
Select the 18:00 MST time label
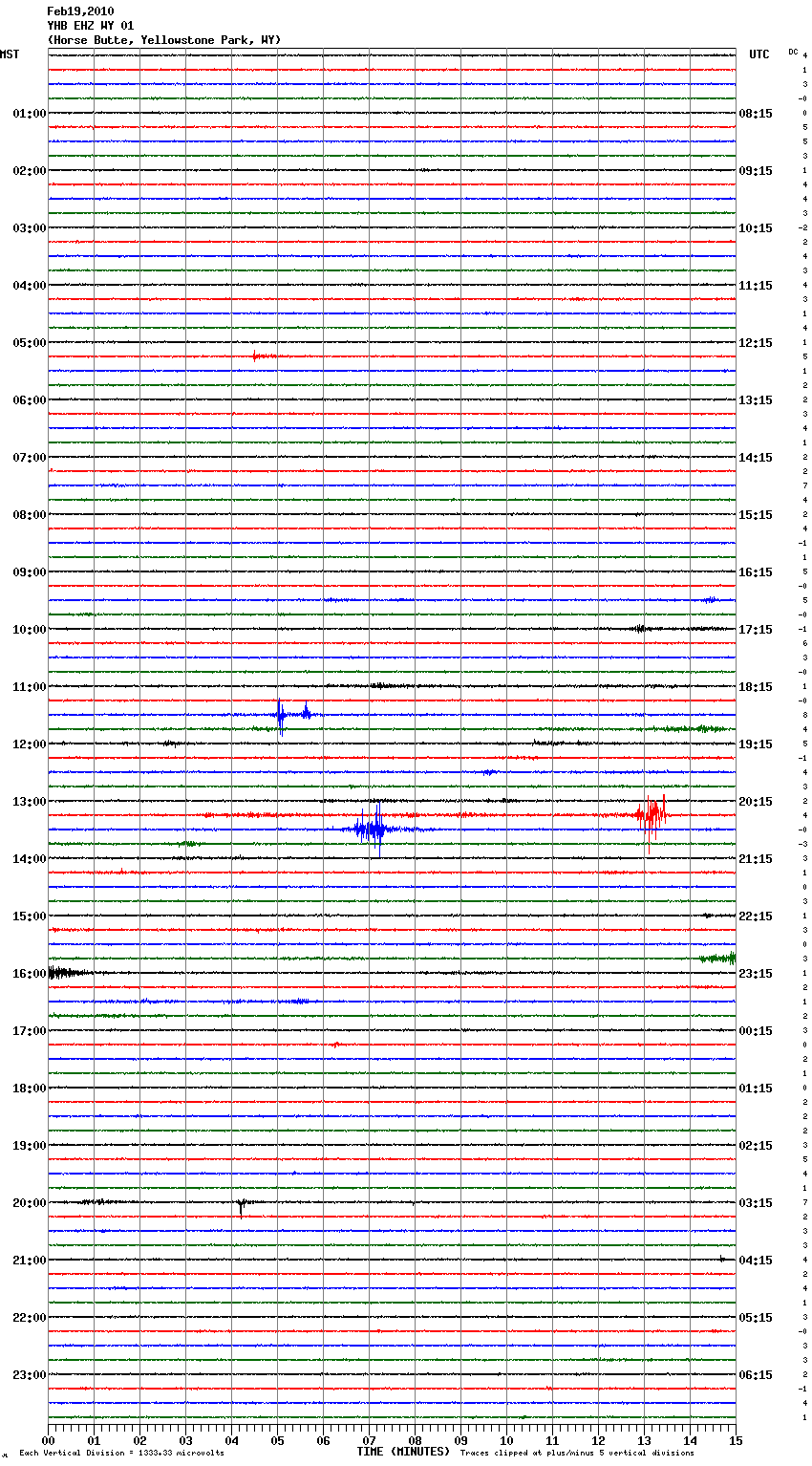point(30,1089)
